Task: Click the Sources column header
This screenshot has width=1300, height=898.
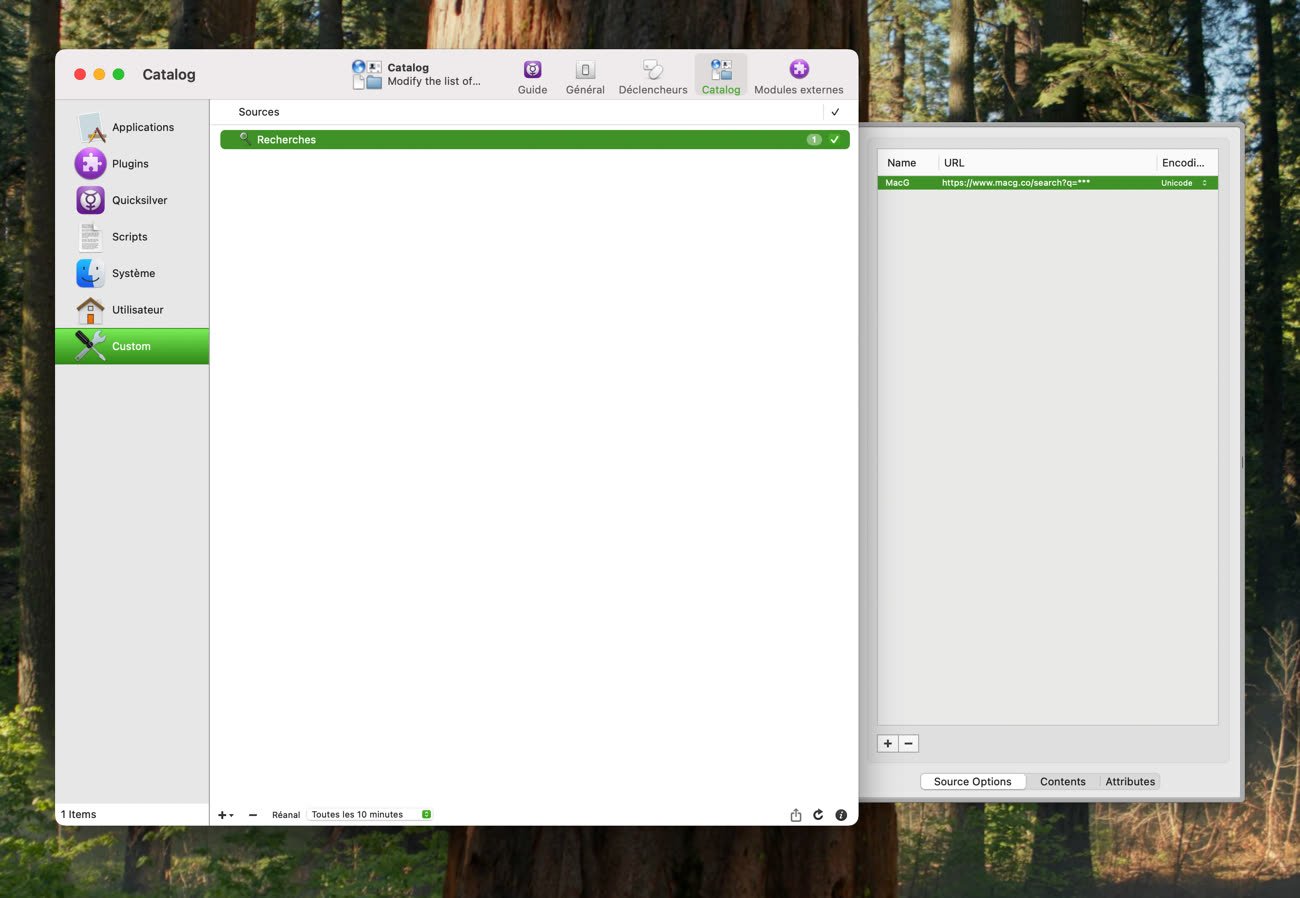Action: pyautogui.click(x=259, y=112)
